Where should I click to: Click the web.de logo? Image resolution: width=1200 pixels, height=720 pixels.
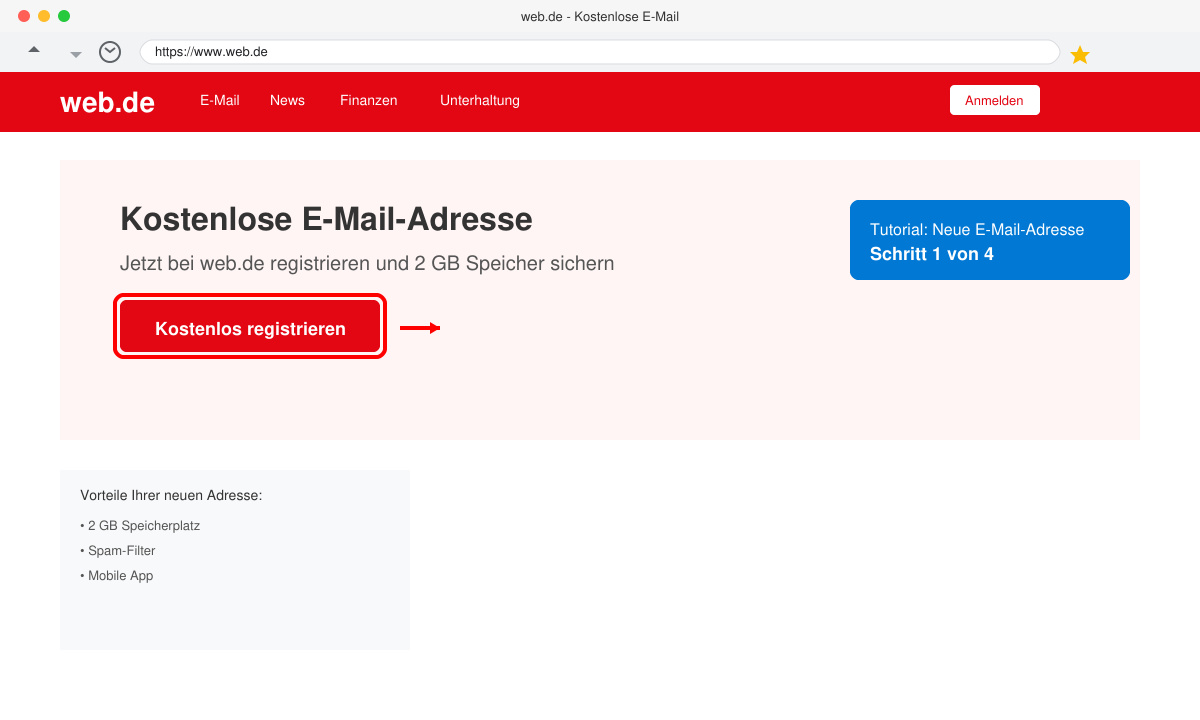(107, 101)
